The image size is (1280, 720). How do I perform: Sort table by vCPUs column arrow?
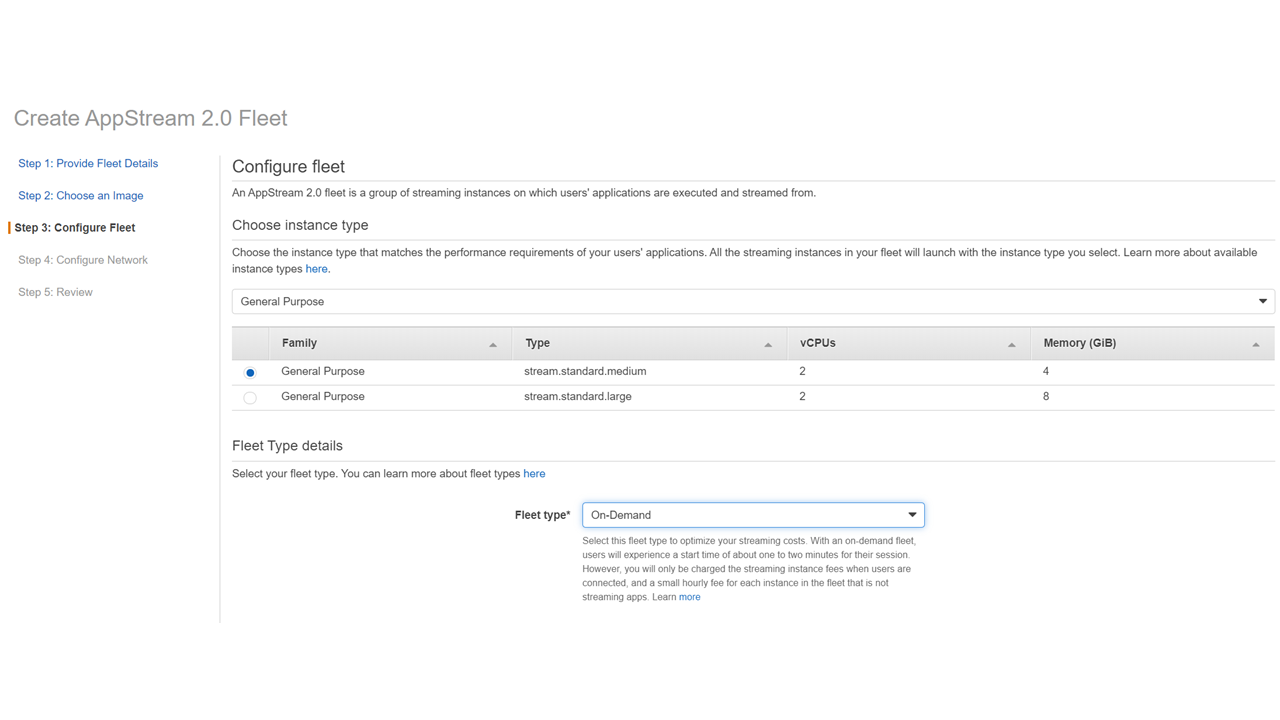tap(1011, 345)
